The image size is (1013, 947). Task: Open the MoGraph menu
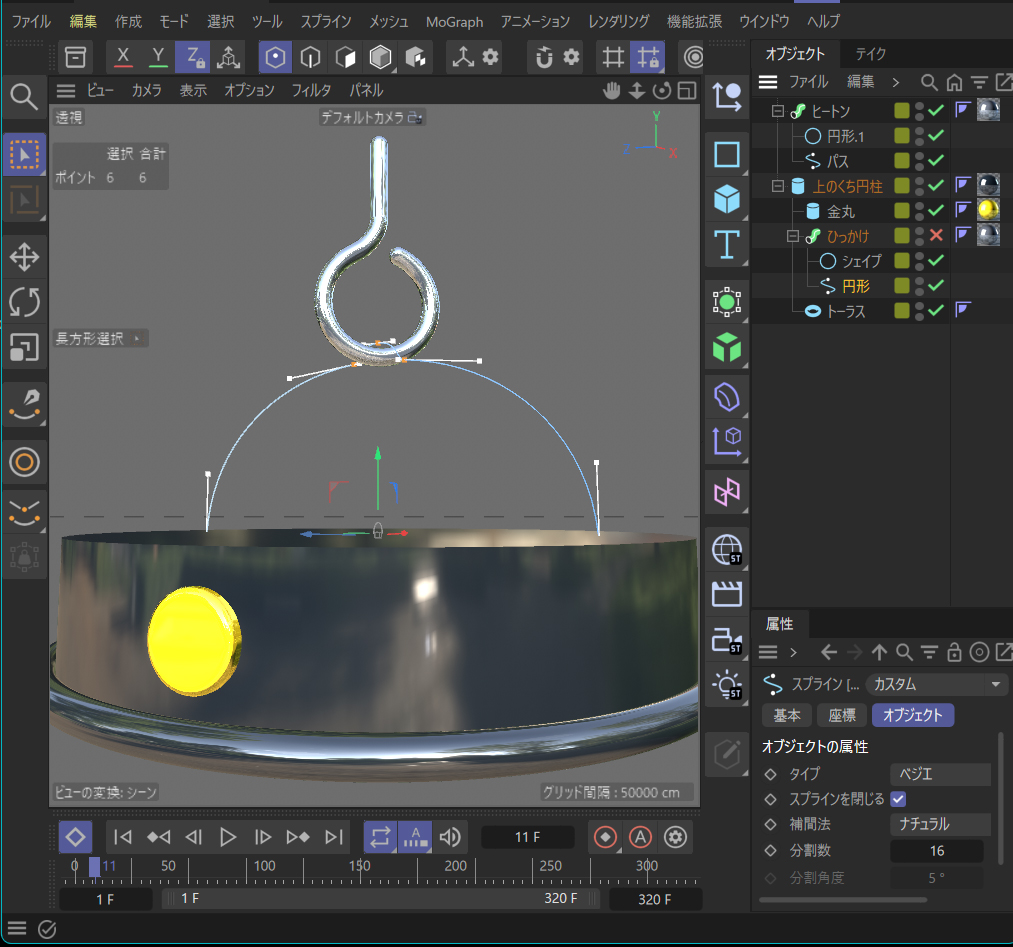(x=454, y=21)
